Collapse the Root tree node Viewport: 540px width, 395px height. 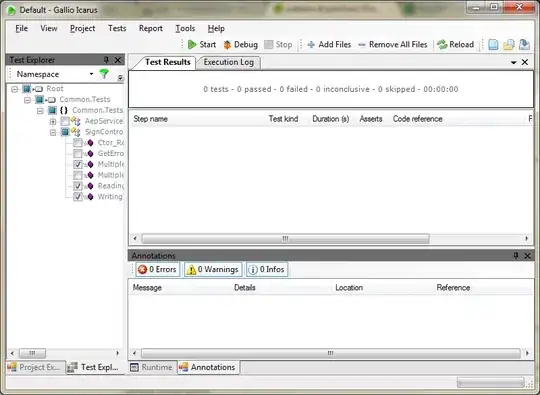coord(14,89)
